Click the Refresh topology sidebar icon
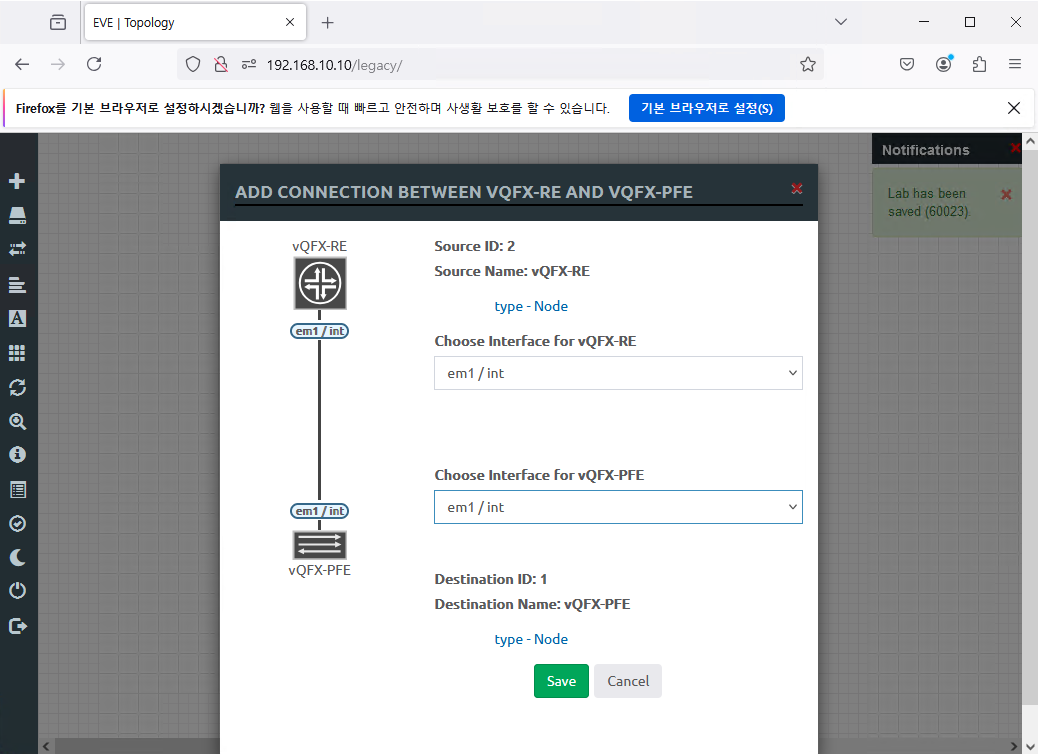Viewport: 1038px width, 754px height. pos(17,387)
